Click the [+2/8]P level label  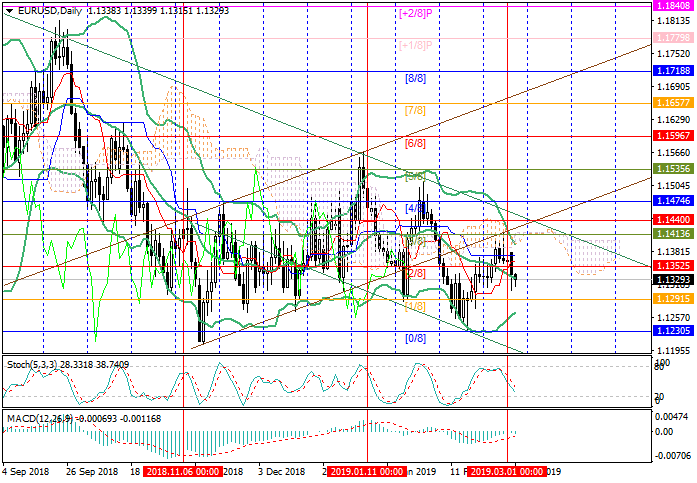(x=415, y=14)
